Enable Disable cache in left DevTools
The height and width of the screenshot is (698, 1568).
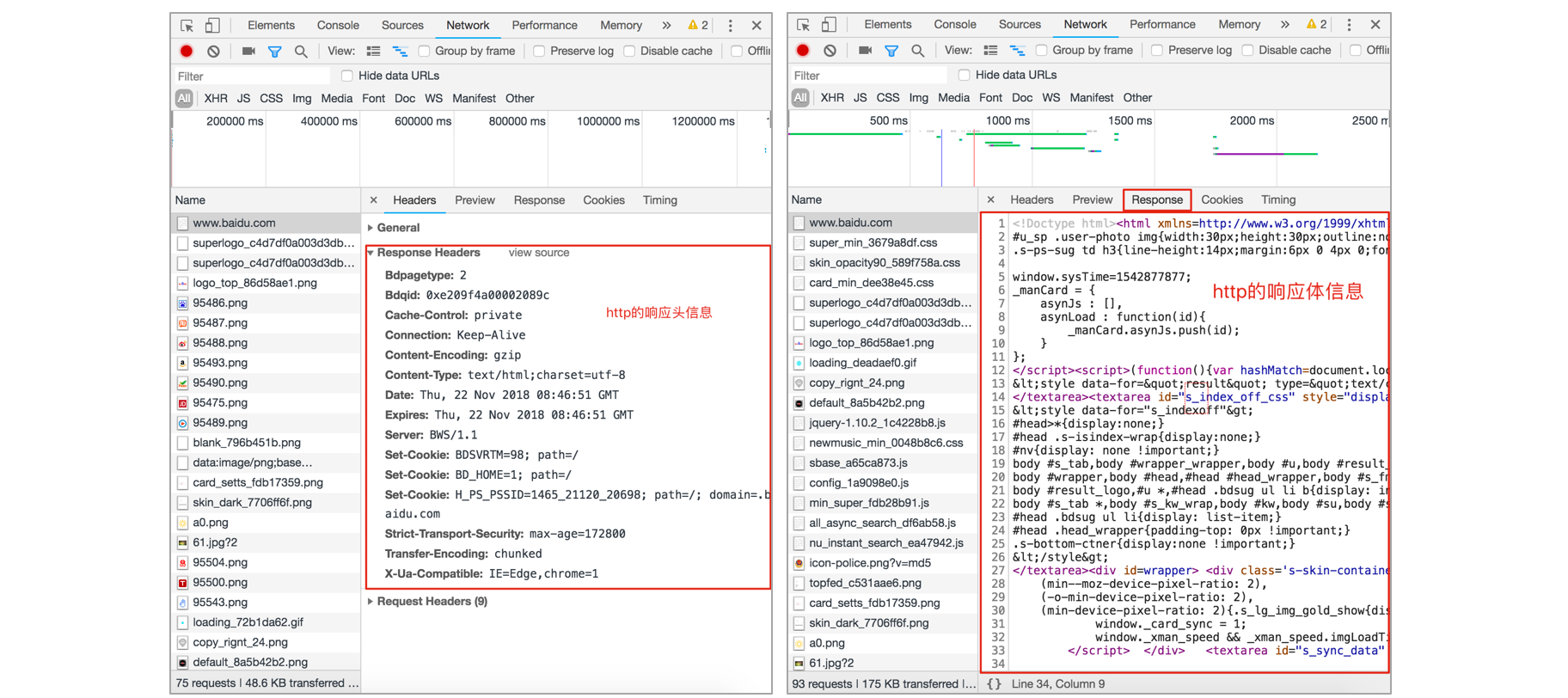[629, 52]
